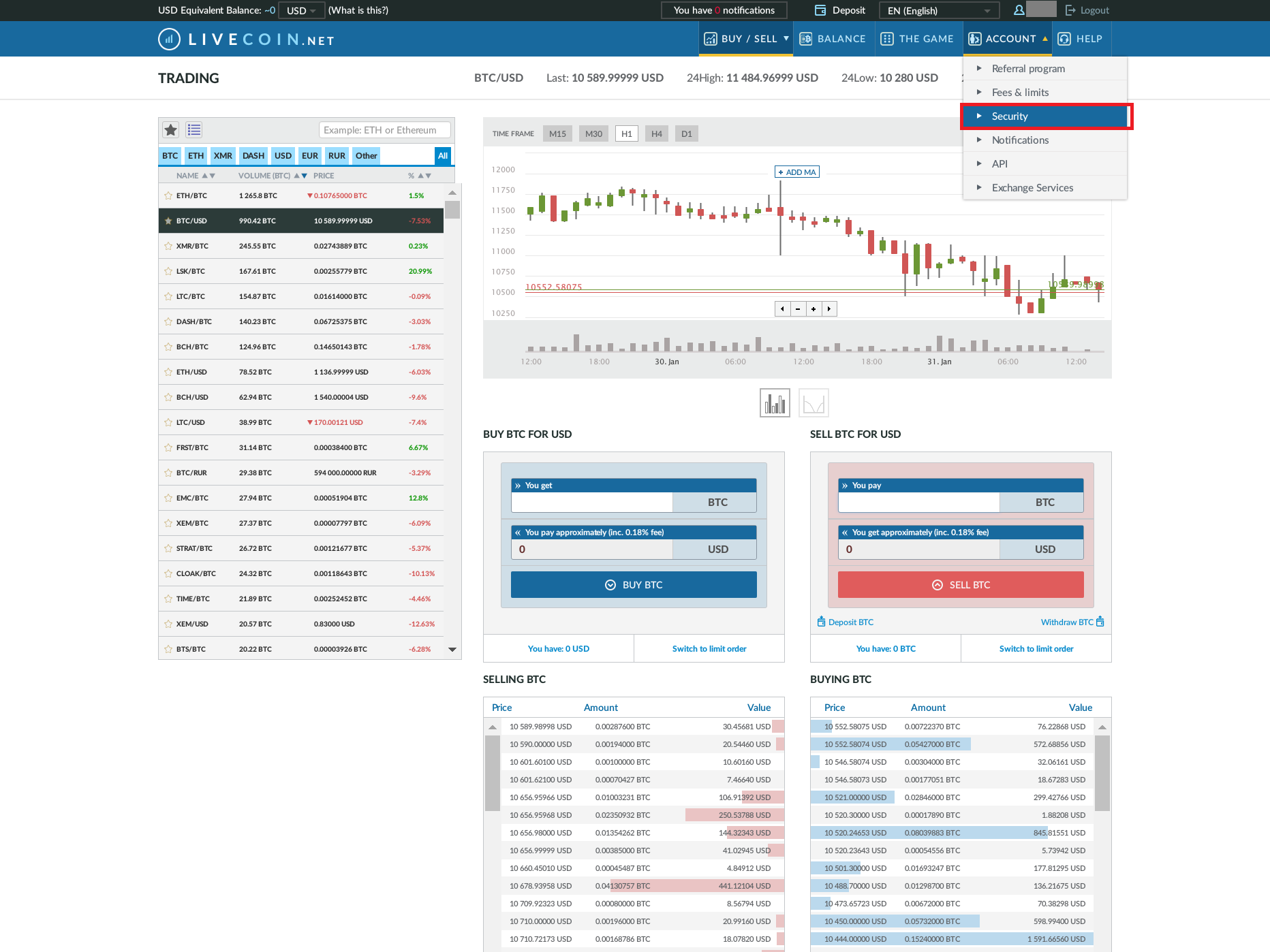Unfavorite the BTC/USD pair star
The height and width of the screenshot is (952, 1270).
[168, 221]
